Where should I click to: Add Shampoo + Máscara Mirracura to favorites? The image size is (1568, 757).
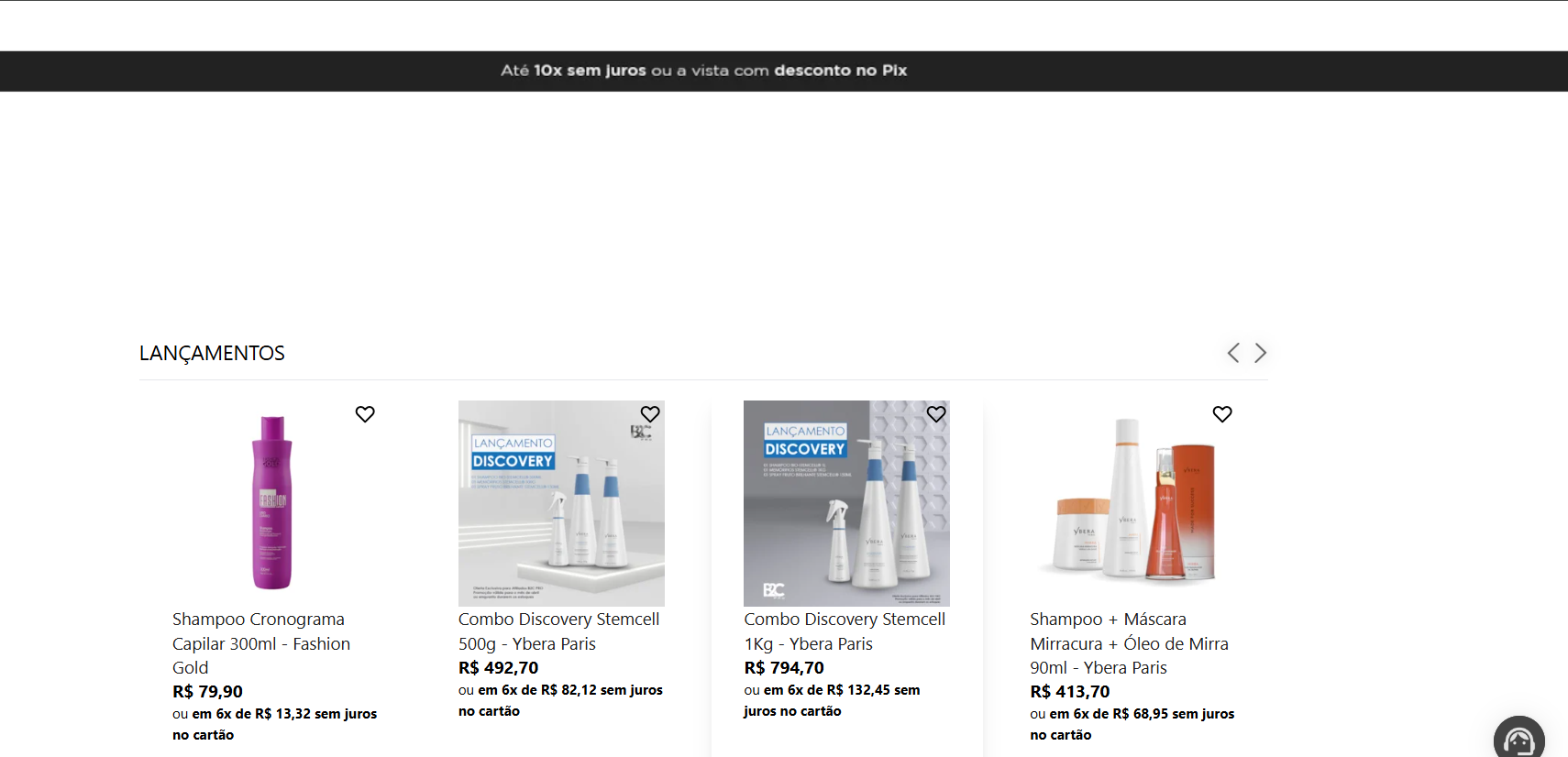pyautogui.click(x=1222, y=414)
